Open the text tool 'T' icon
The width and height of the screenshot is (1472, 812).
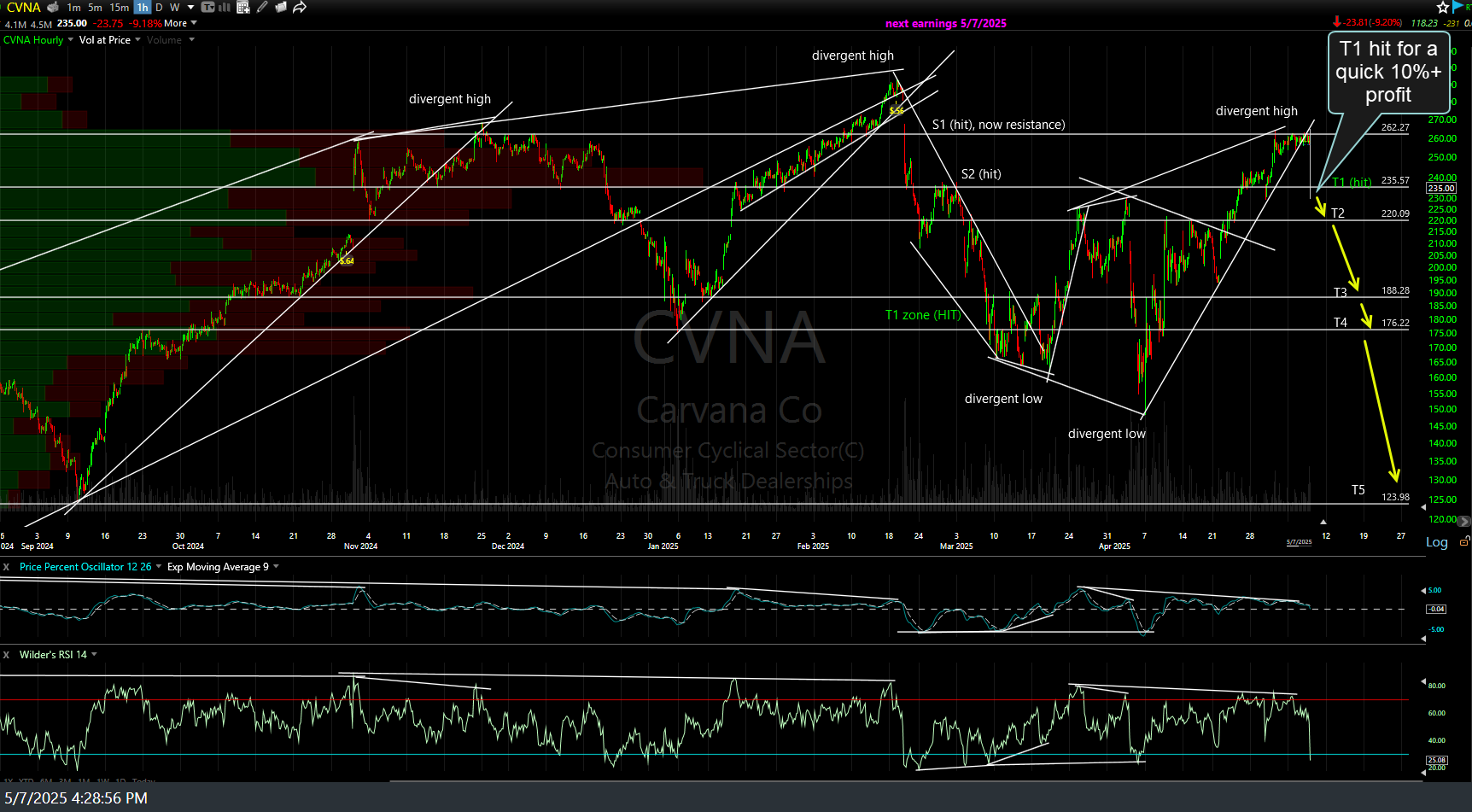(207, 8)
